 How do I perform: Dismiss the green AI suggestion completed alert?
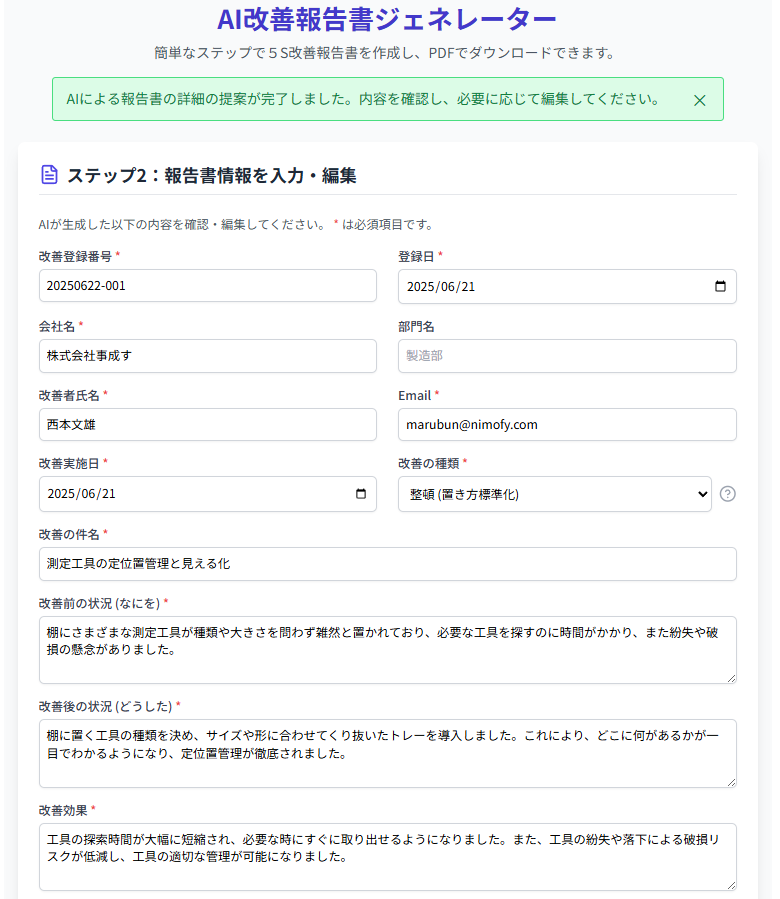click(700, 100)
